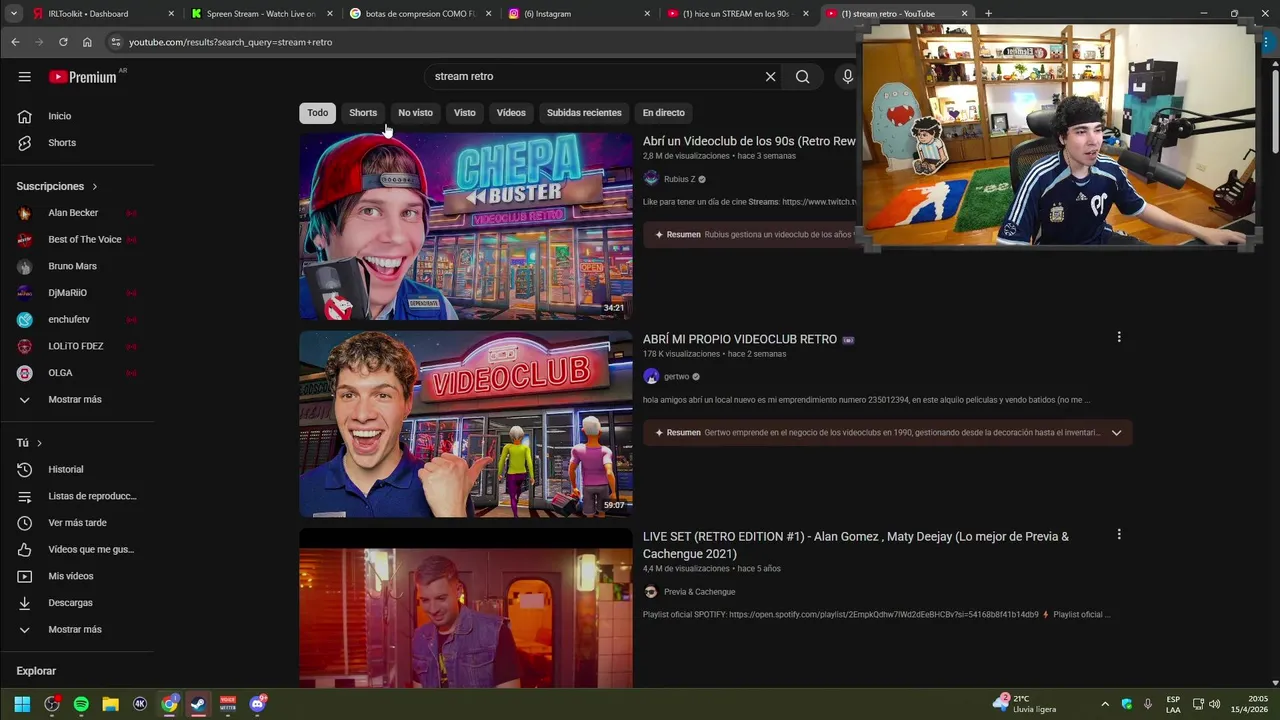The image size is (1280, 720).
Task: Open LIVE SET (RETRO EDITION #1) video title
Action: coord(856,545)
